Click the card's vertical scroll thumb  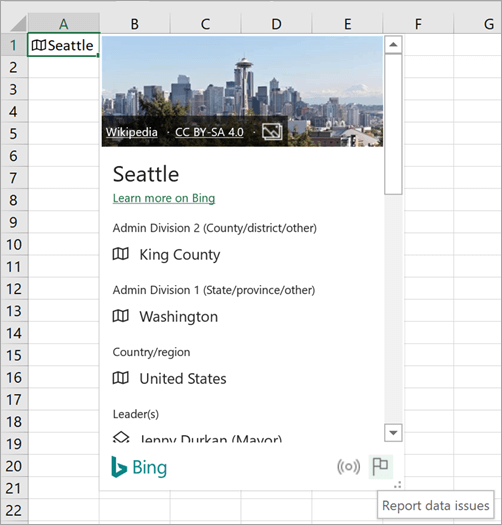[x=393, y=124]
